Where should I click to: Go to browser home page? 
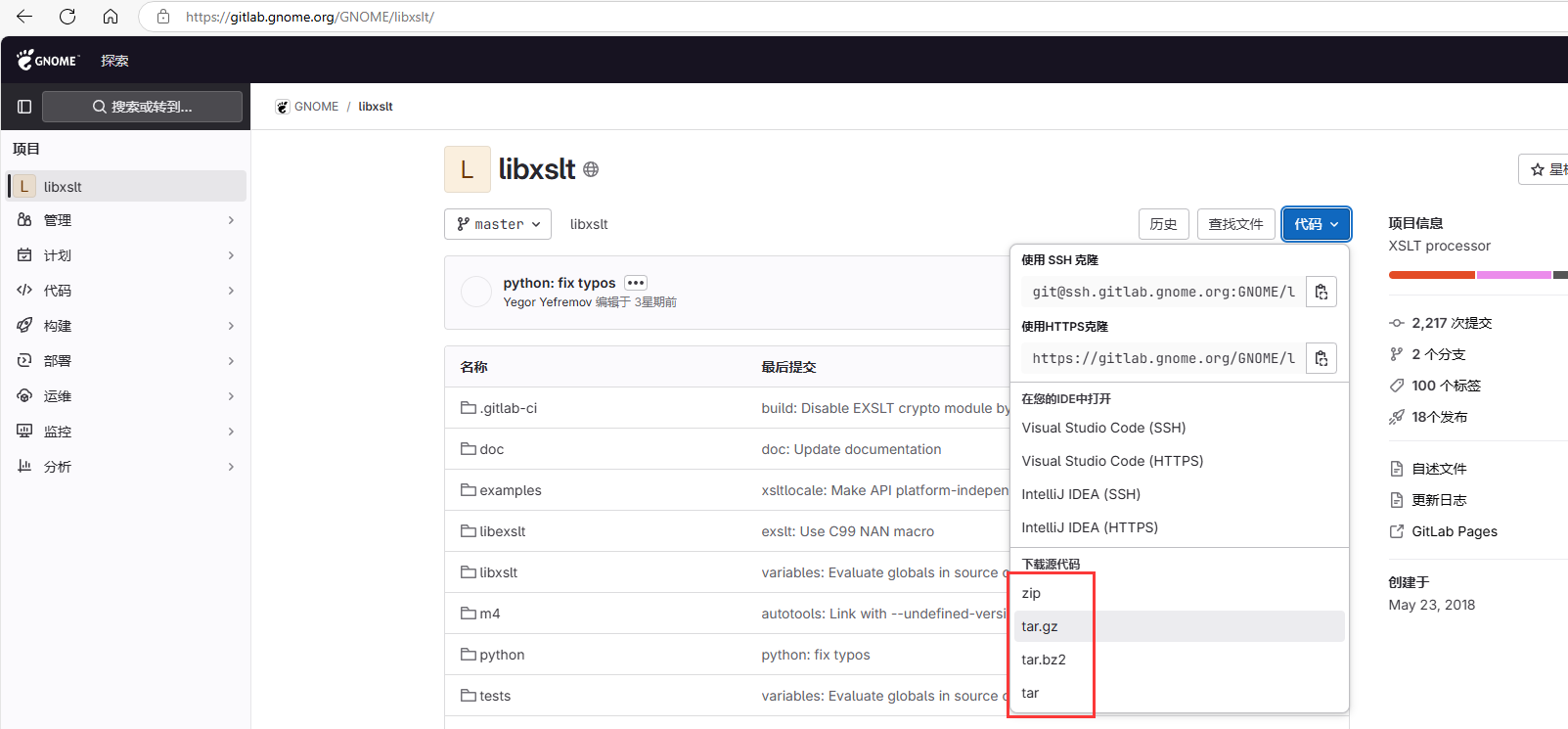(111, 17)
